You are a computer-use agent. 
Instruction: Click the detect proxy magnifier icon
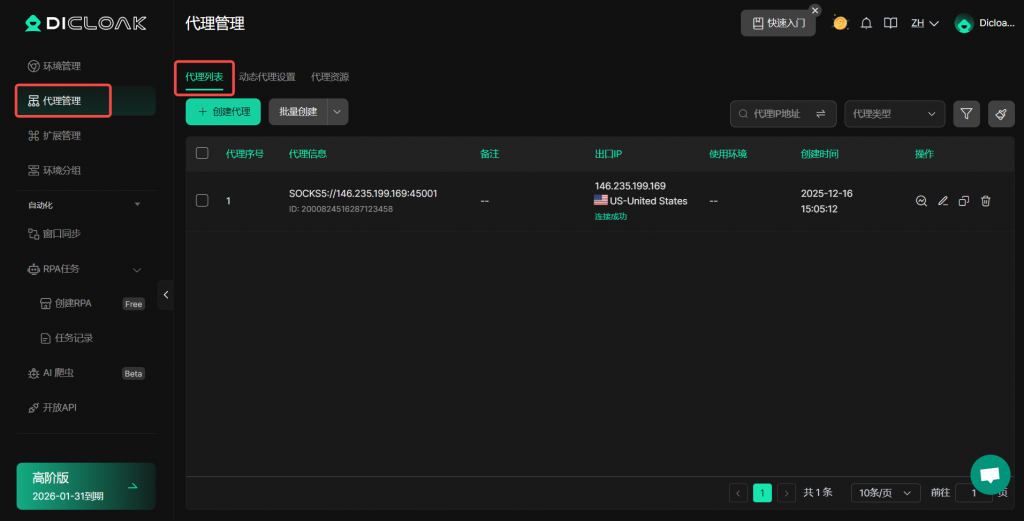[x=921, y=201]
